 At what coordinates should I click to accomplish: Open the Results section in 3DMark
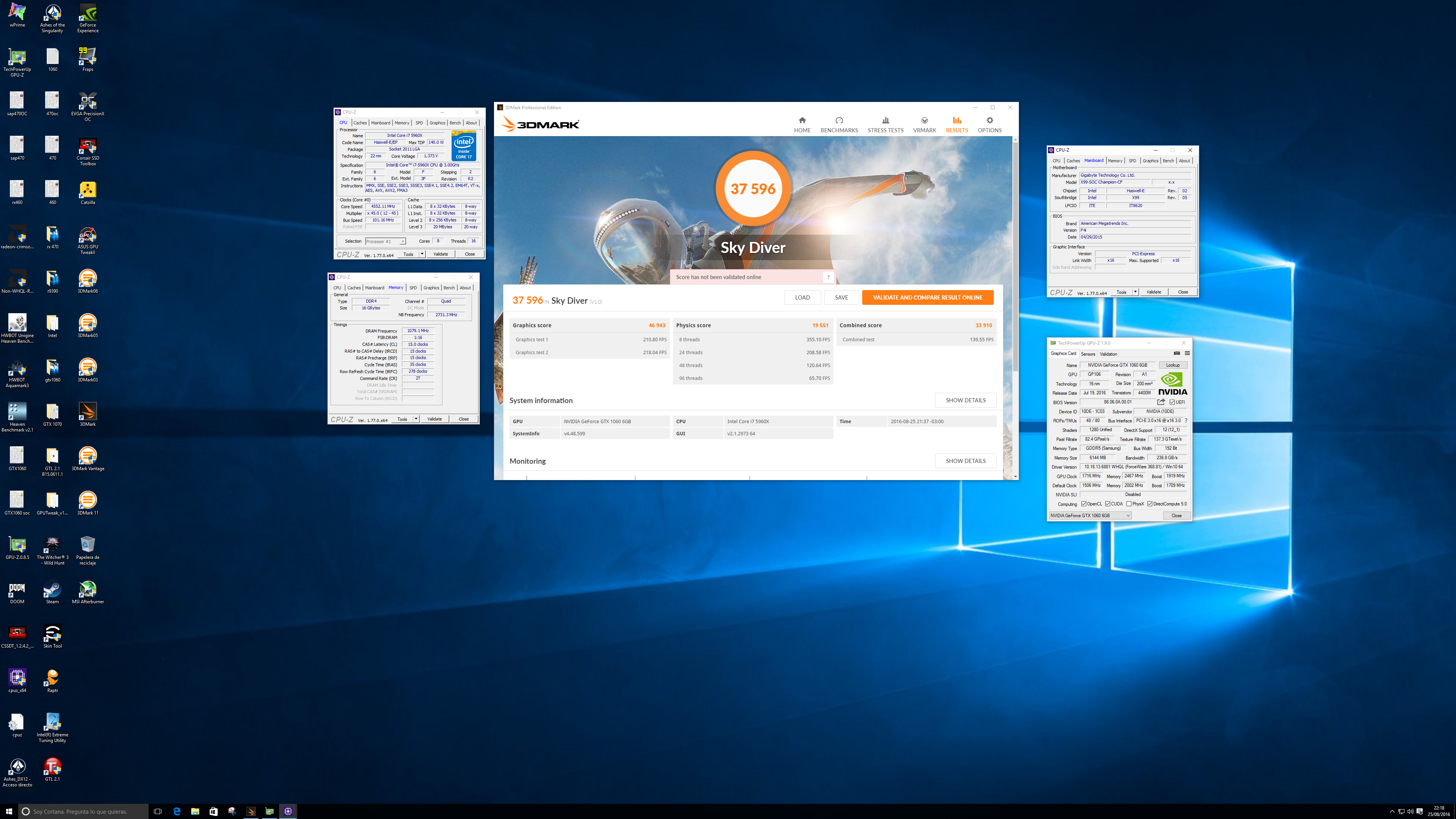point(956,125)
